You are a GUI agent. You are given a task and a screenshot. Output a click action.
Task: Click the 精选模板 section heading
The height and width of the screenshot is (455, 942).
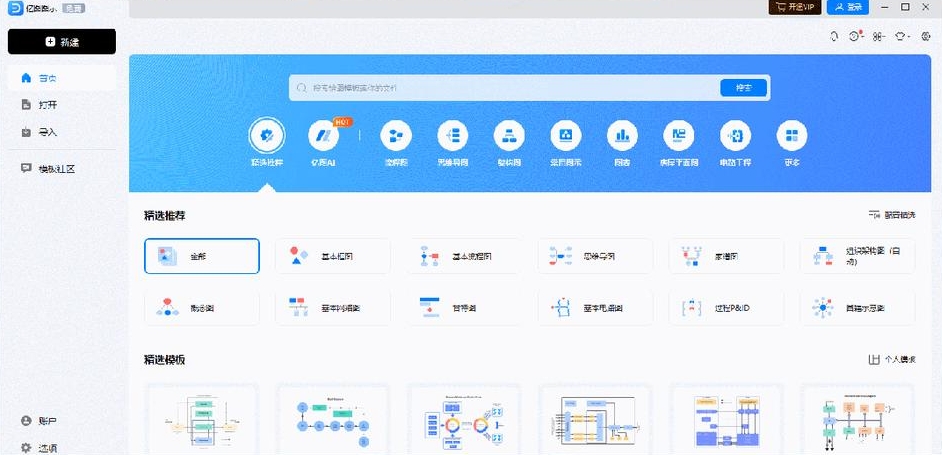tap(165, 360)
